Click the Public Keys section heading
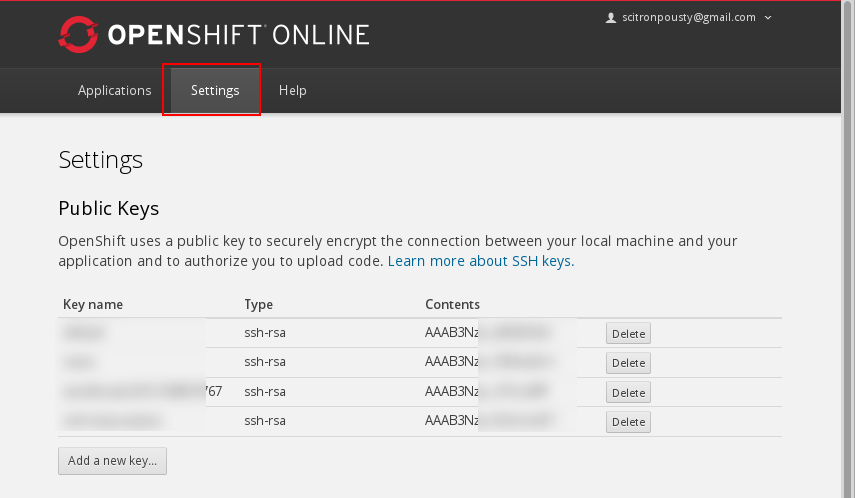855x498 pixels. point(109,208)
